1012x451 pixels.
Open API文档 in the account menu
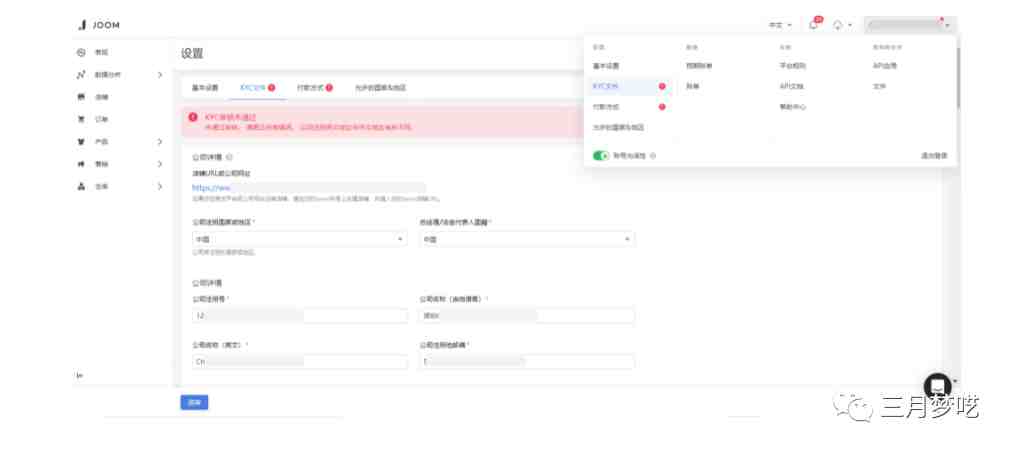[x=791, y=86]
